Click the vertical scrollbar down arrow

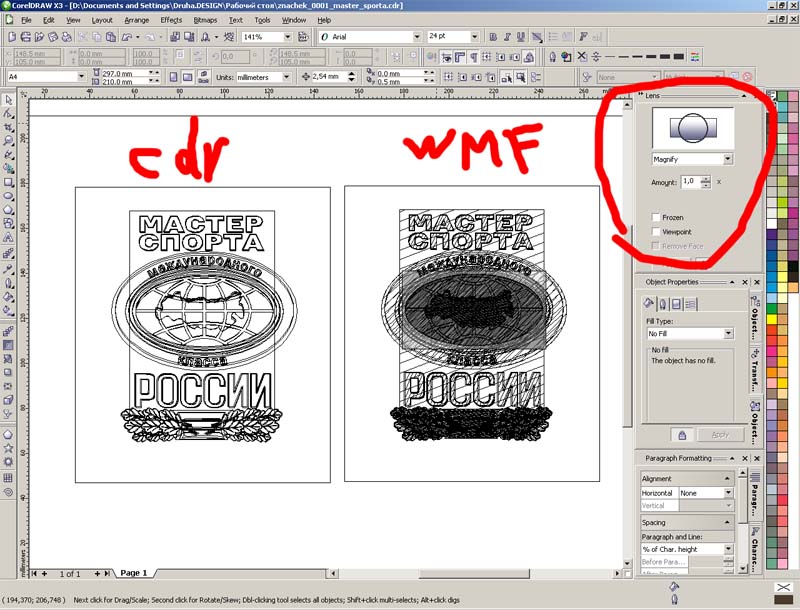(x=627, y=564)
